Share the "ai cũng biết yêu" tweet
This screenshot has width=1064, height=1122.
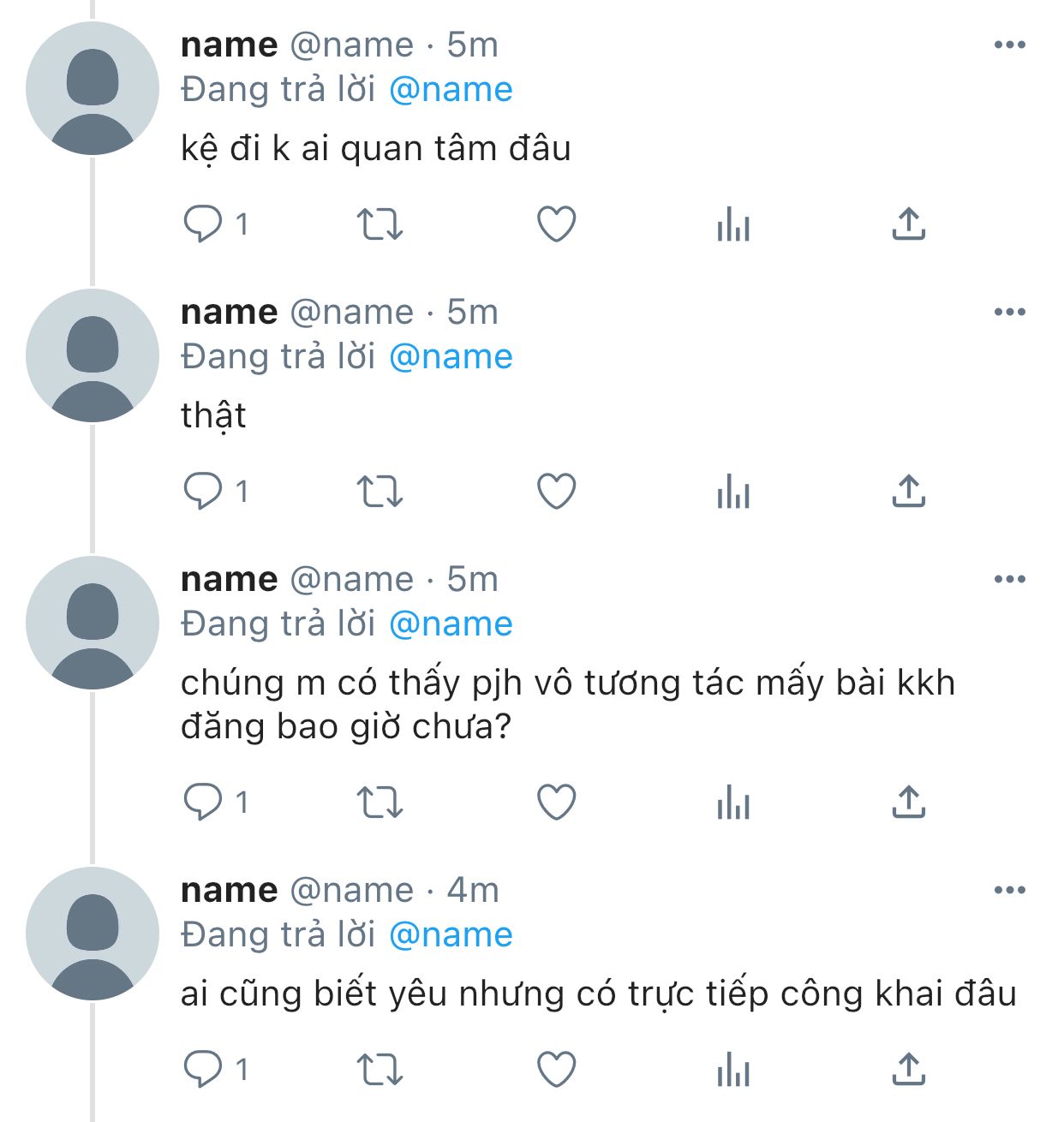coord(909,1070)
